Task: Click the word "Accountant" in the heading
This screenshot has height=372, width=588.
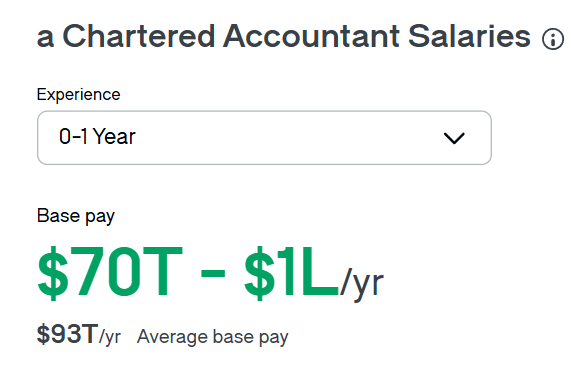Action: (311, 36)
